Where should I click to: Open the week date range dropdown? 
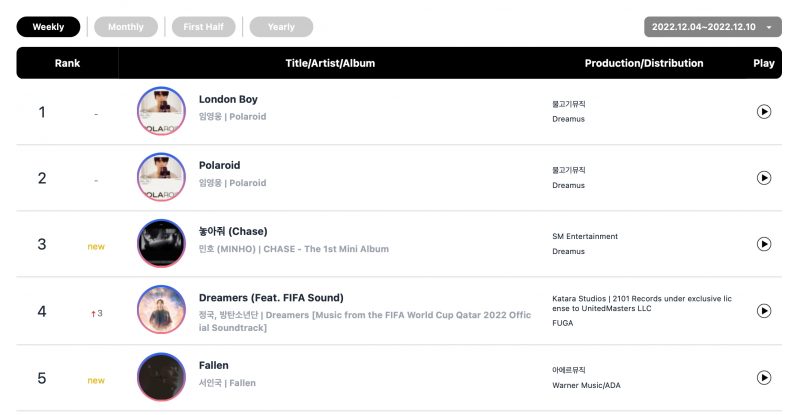(x=713, y=27)
